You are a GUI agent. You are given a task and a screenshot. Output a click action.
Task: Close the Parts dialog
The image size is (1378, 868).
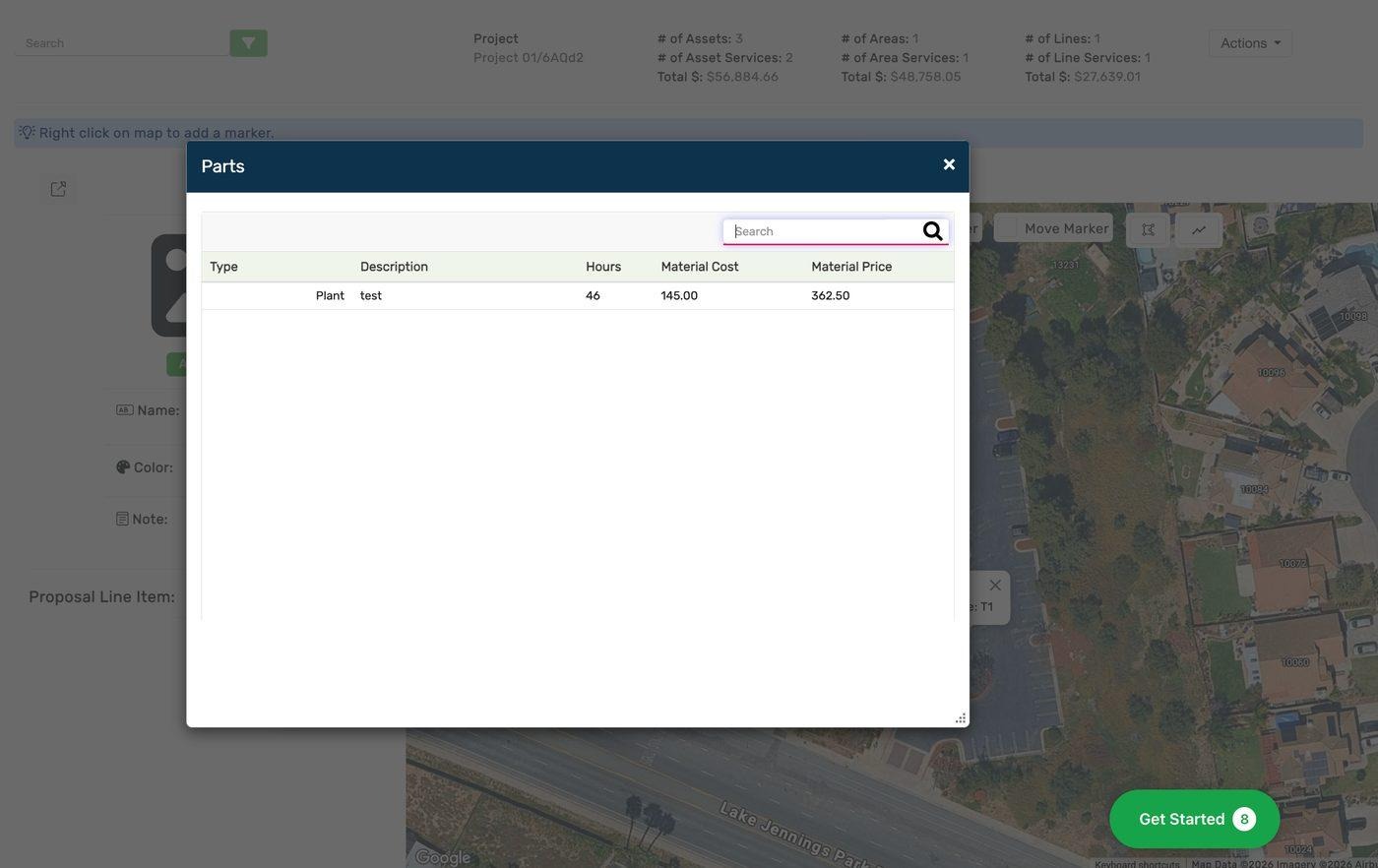tap(949, 164)
